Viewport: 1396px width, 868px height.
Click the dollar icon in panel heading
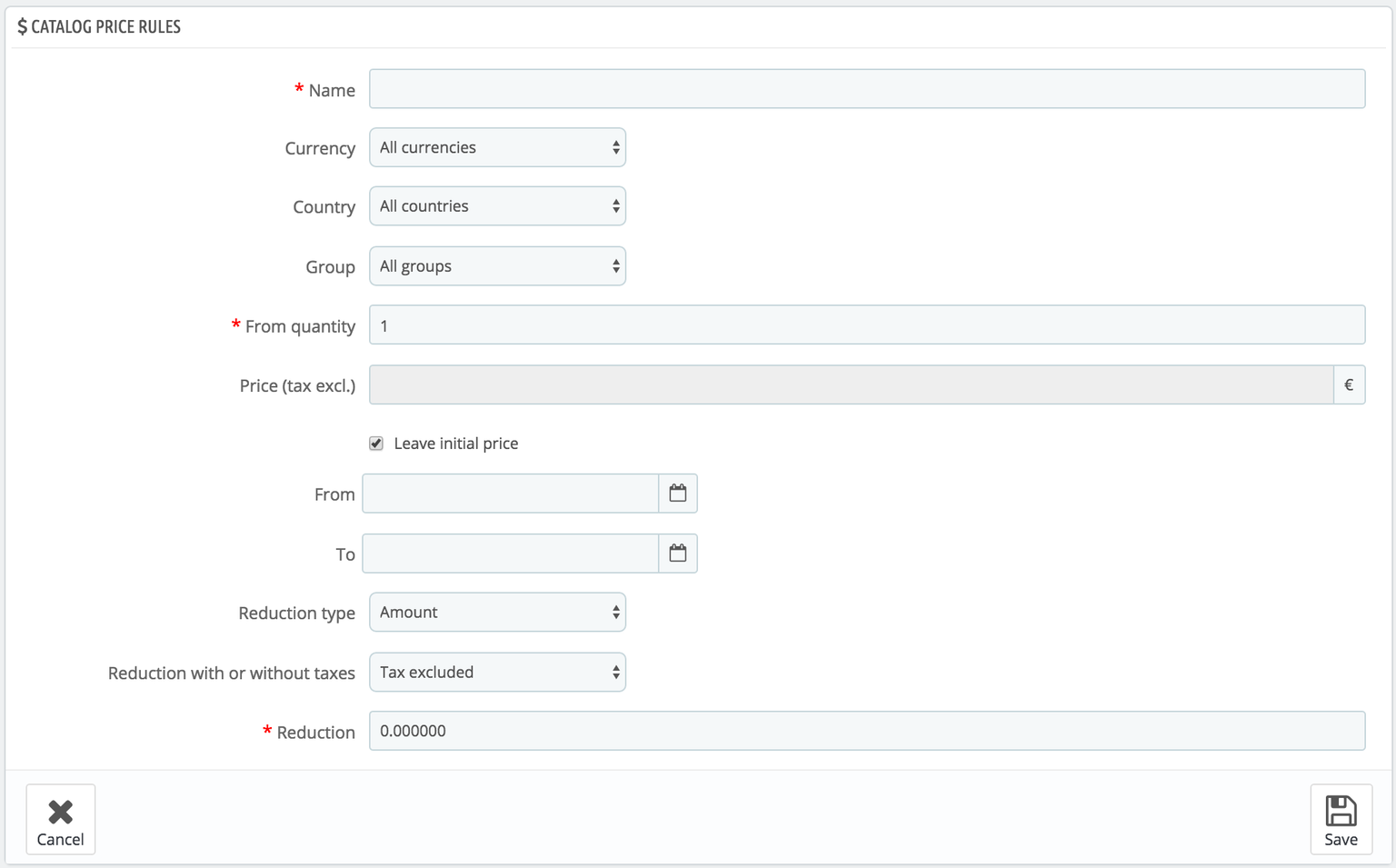coord(23,27)
